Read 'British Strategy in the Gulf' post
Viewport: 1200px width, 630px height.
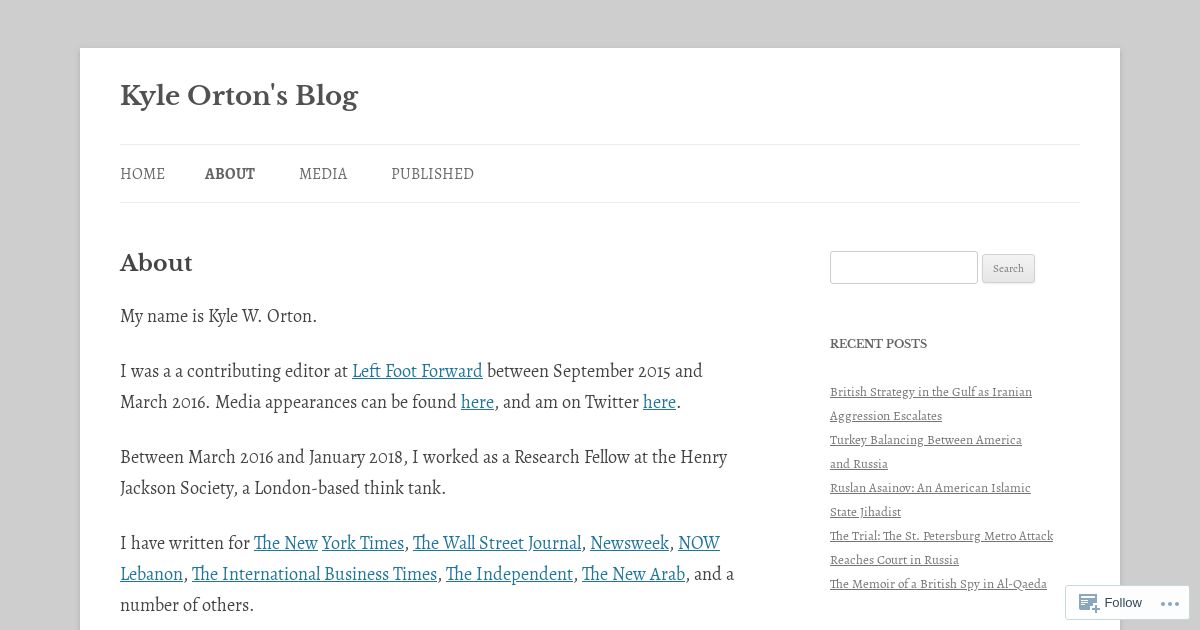(x=931, y=404)
